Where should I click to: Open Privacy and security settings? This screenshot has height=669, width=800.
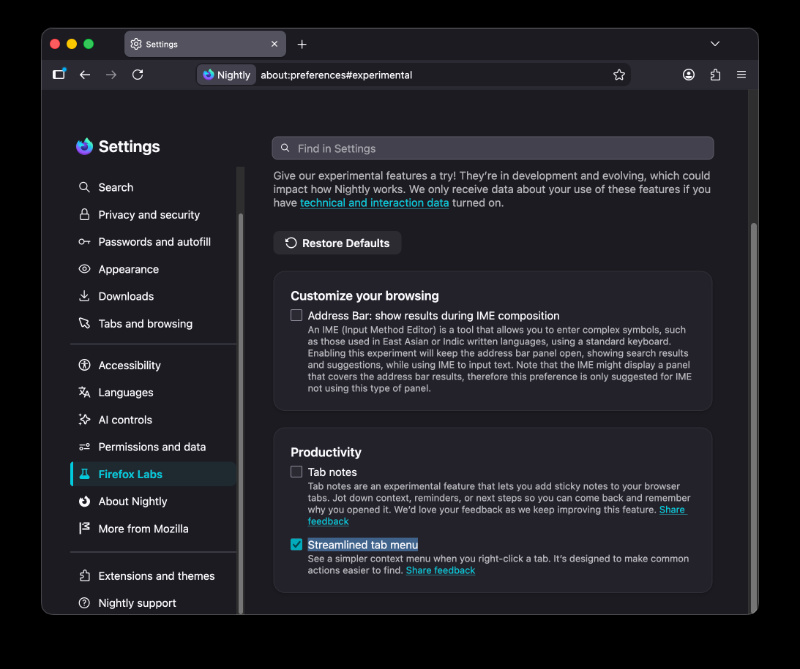(x=153, y=215)
